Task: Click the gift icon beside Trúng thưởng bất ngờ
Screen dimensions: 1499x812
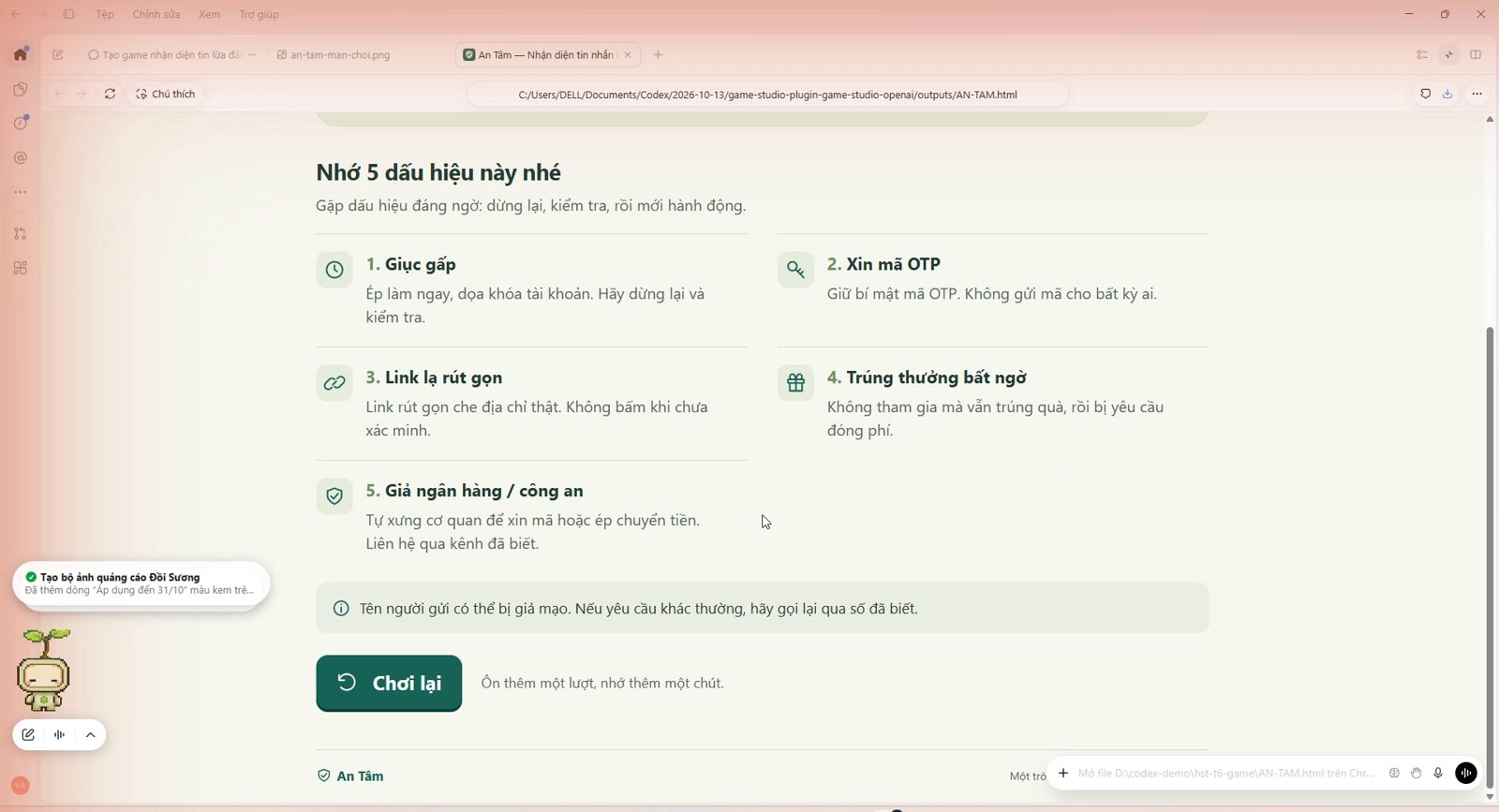Action: coord(795,383)
